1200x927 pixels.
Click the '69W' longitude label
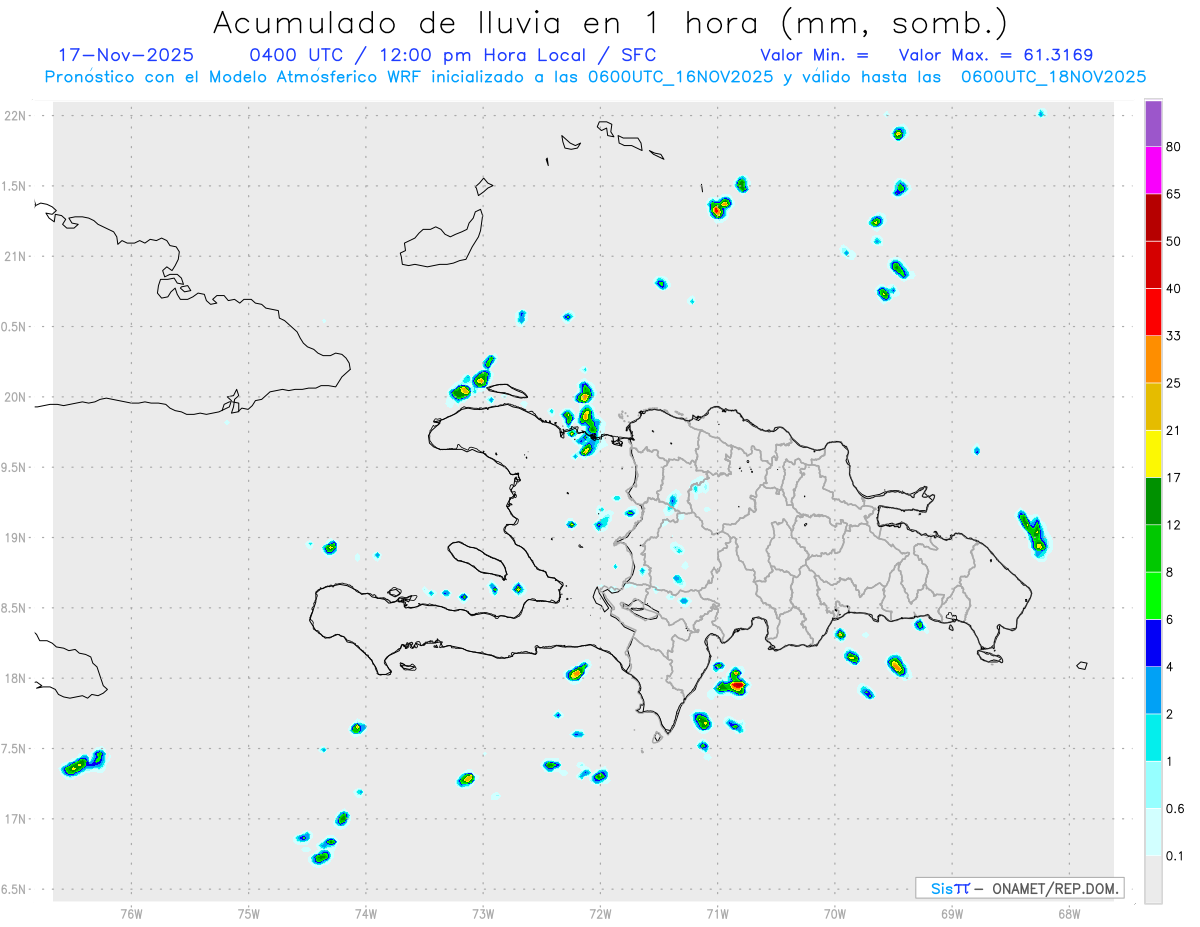pyautogui.click(x=952, y=912)
